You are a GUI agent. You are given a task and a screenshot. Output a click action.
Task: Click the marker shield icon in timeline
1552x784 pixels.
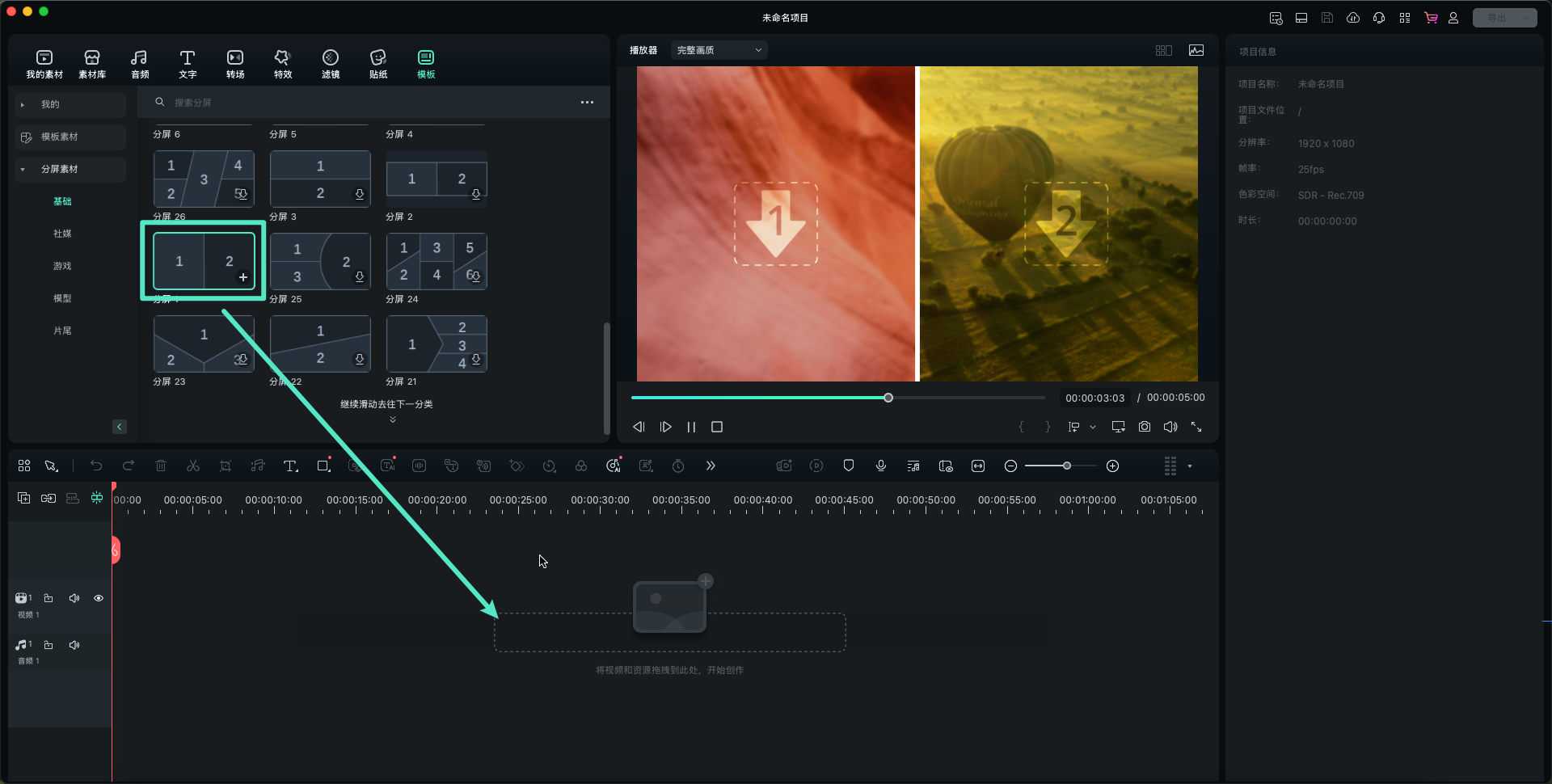pos(849,466)
